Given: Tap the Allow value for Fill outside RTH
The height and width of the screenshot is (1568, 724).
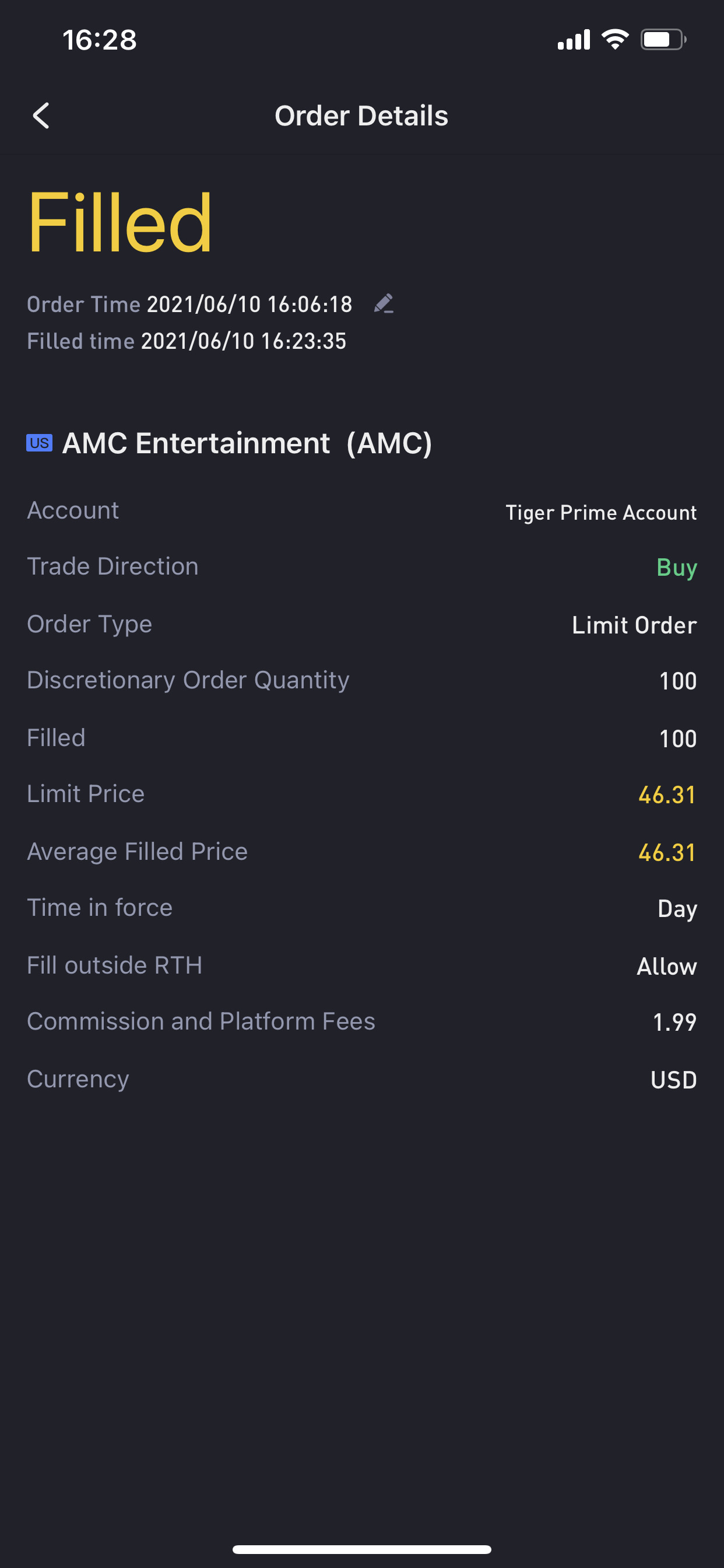Looking at the screenshot, I should click(x=666, y=967).
